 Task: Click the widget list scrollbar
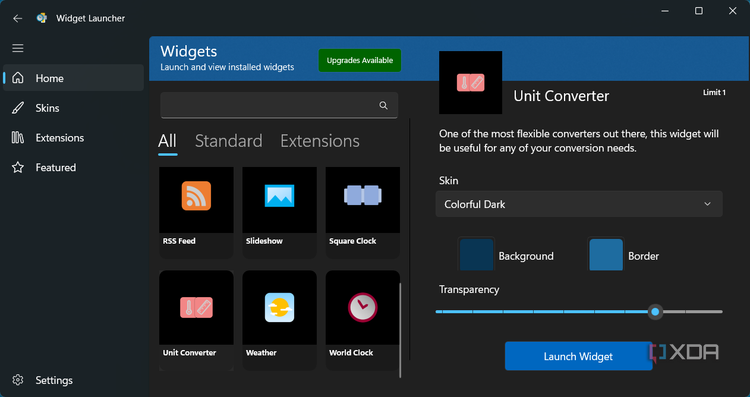tap(400, 330)
